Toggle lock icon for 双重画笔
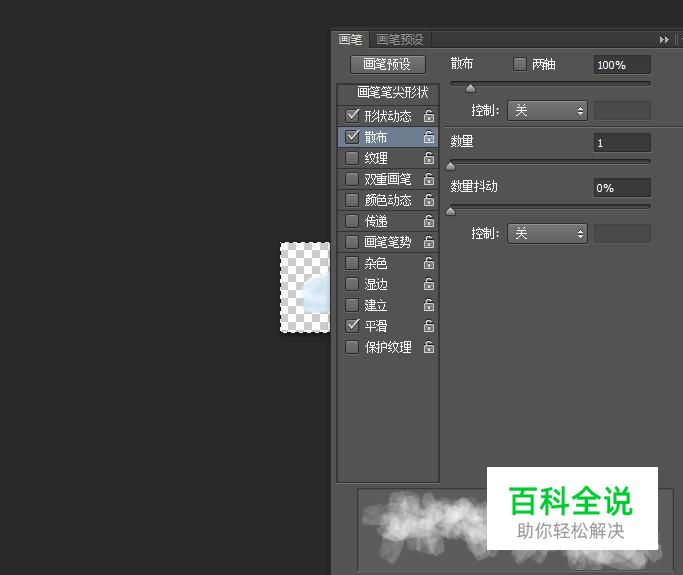The height and width of the screenshot is (575, 683). tap(429, 179)
